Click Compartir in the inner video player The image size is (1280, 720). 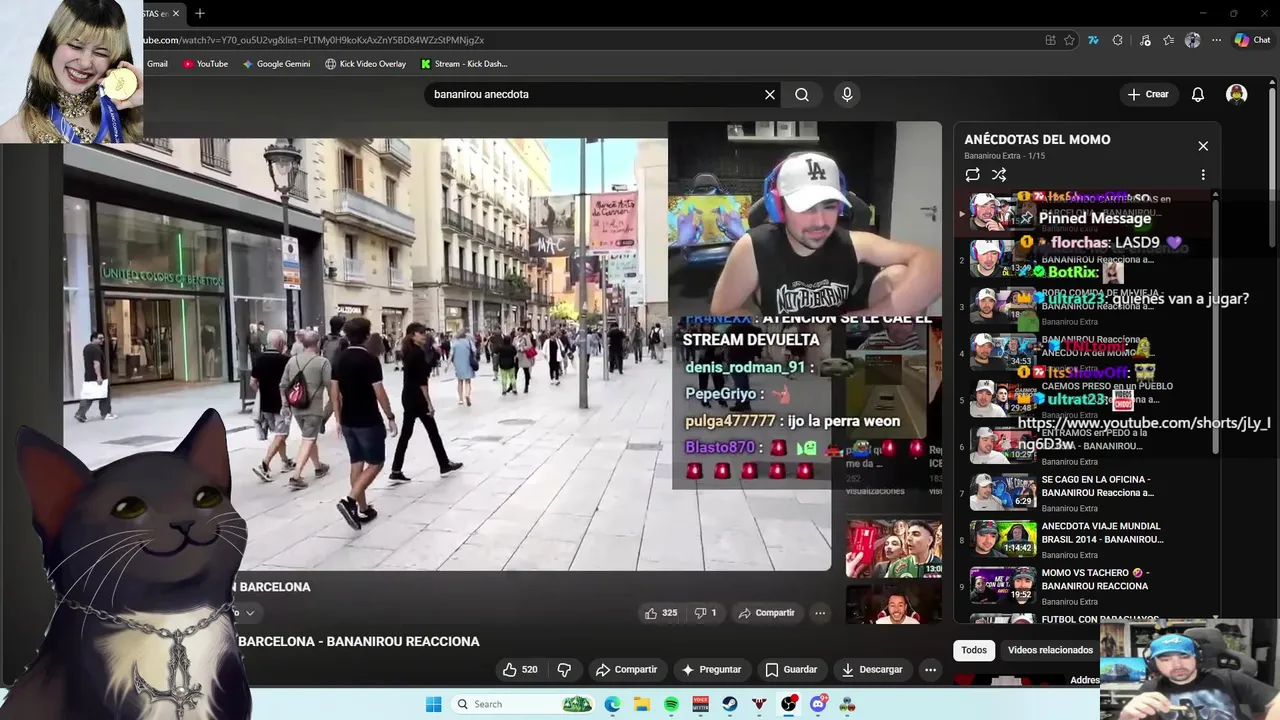pyautogui.click(x=766, y=613)
